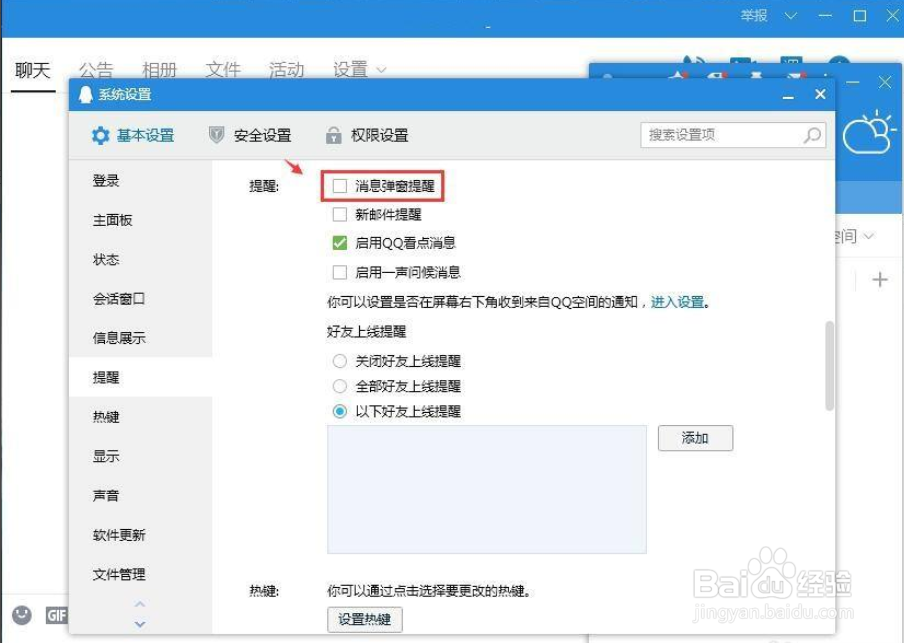
Task: Open the 相册 menu item
Action: [x=160, y=69]
